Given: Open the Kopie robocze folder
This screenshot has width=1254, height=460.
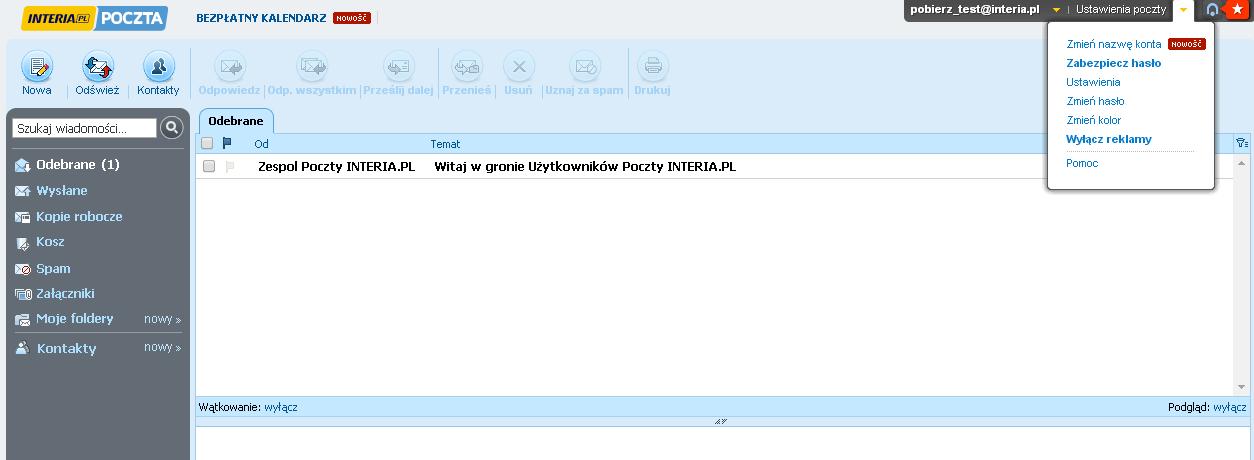Looking at the screenshot, I should tap(80, 216).
